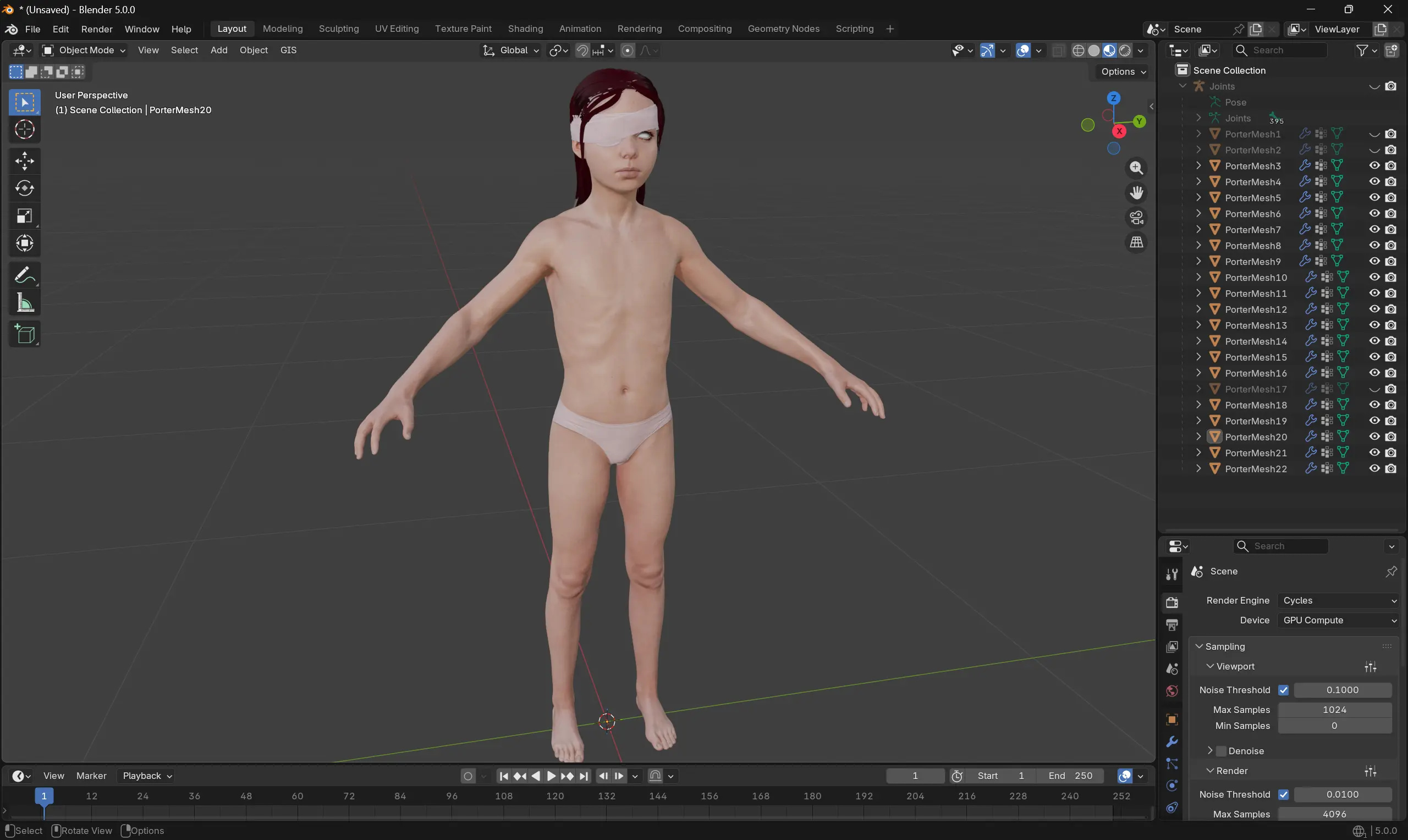This screenshot has width=1408, height=840.
Task: Open the Tool properties tab
Action: [1172, 574]
